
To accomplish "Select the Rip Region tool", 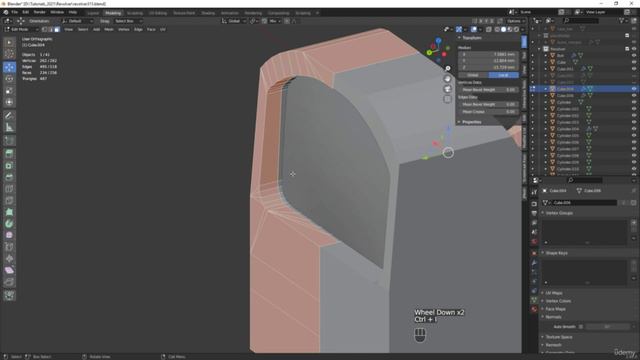I will (9, 282).
